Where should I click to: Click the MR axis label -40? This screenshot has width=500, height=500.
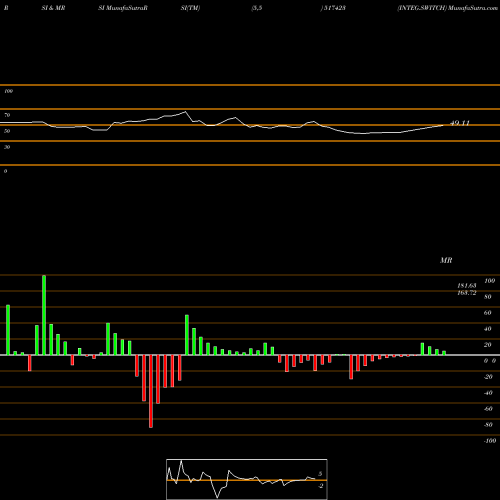tap(488, 393)
